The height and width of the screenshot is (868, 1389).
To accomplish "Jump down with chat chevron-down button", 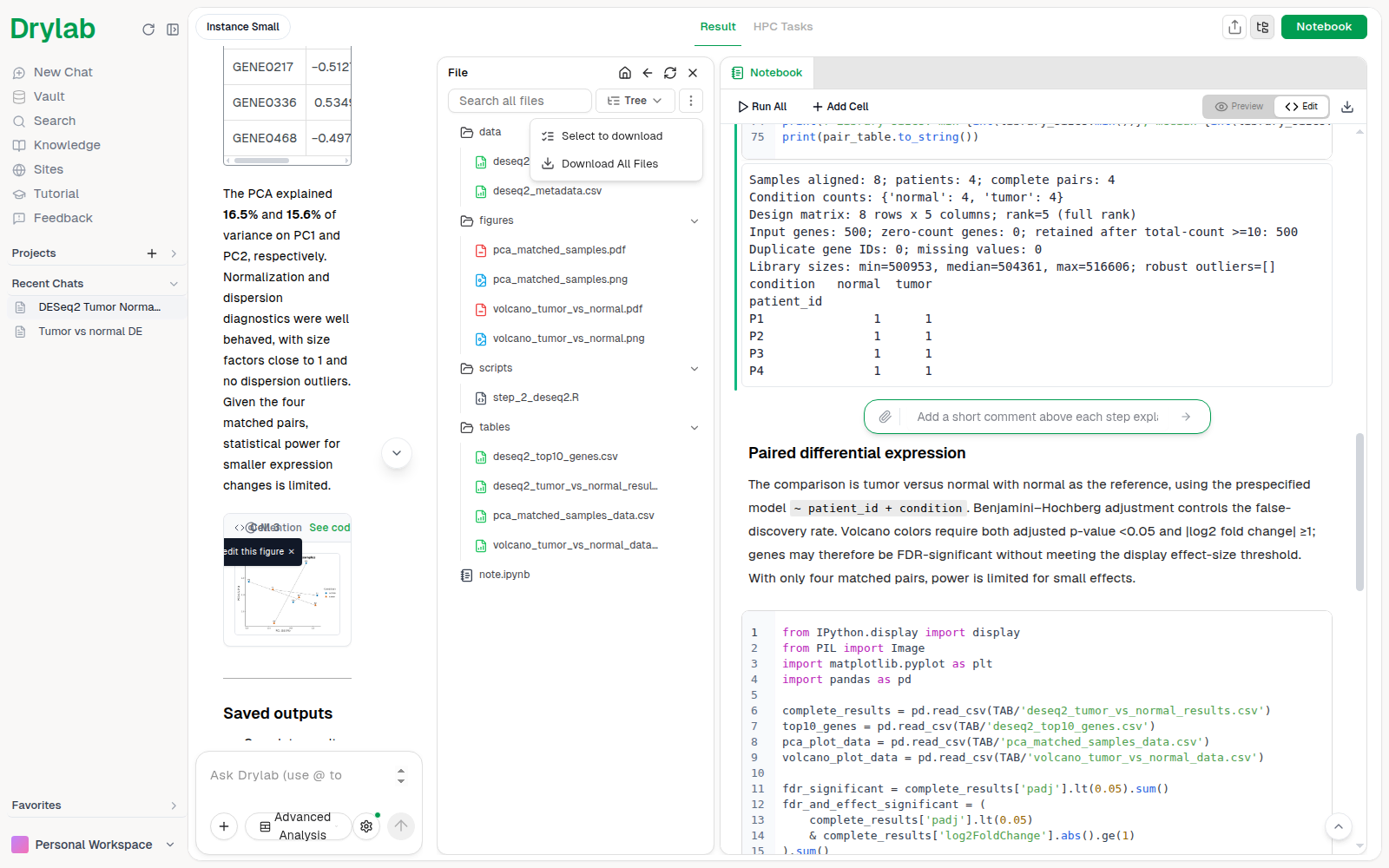I will (397, 453).
